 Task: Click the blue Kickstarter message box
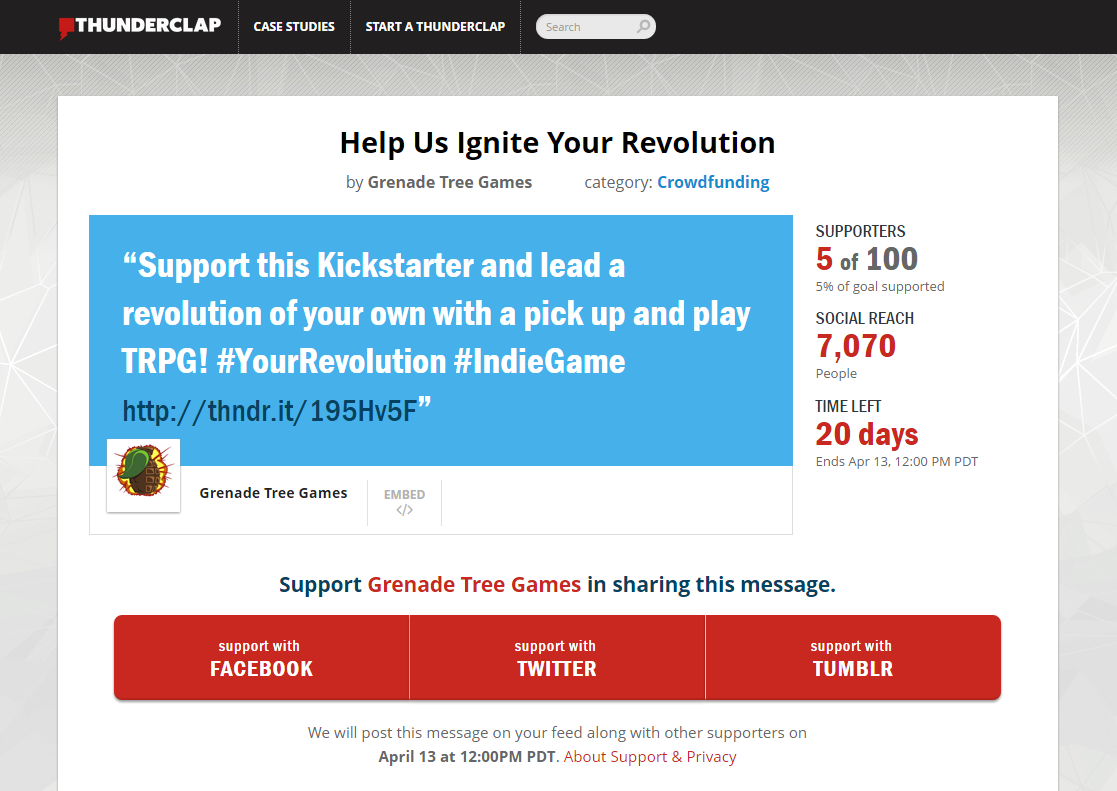pos(441,341)
